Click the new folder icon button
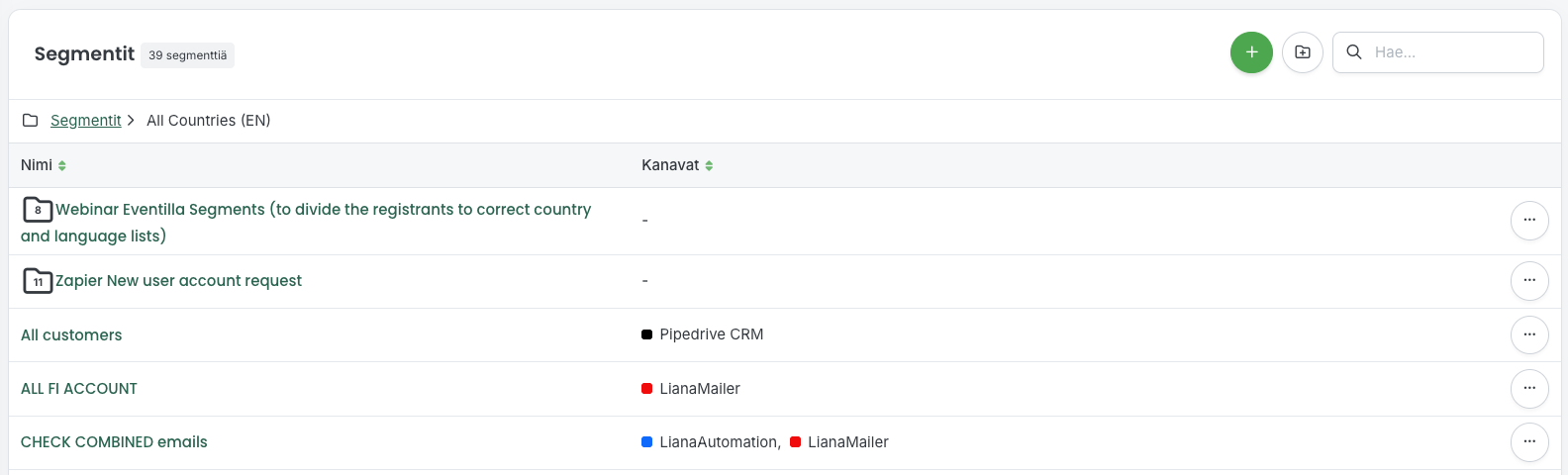 pos(1303,52)
